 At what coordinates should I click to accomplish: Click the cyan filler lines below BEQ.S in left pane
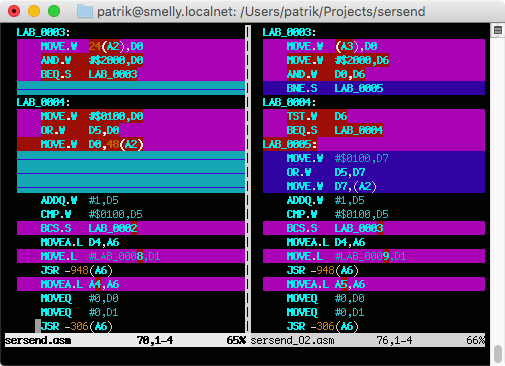pos(131,88)
